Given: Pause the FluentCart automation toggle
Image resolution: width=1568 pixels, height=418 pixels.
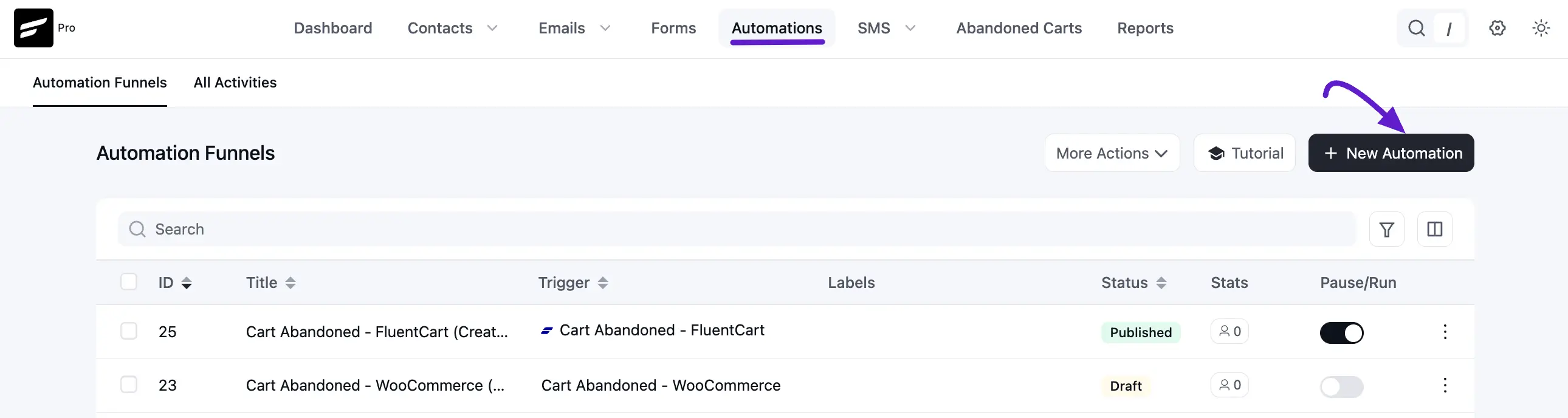Looking at the screenshot, I should click(x=1341, y=333).
